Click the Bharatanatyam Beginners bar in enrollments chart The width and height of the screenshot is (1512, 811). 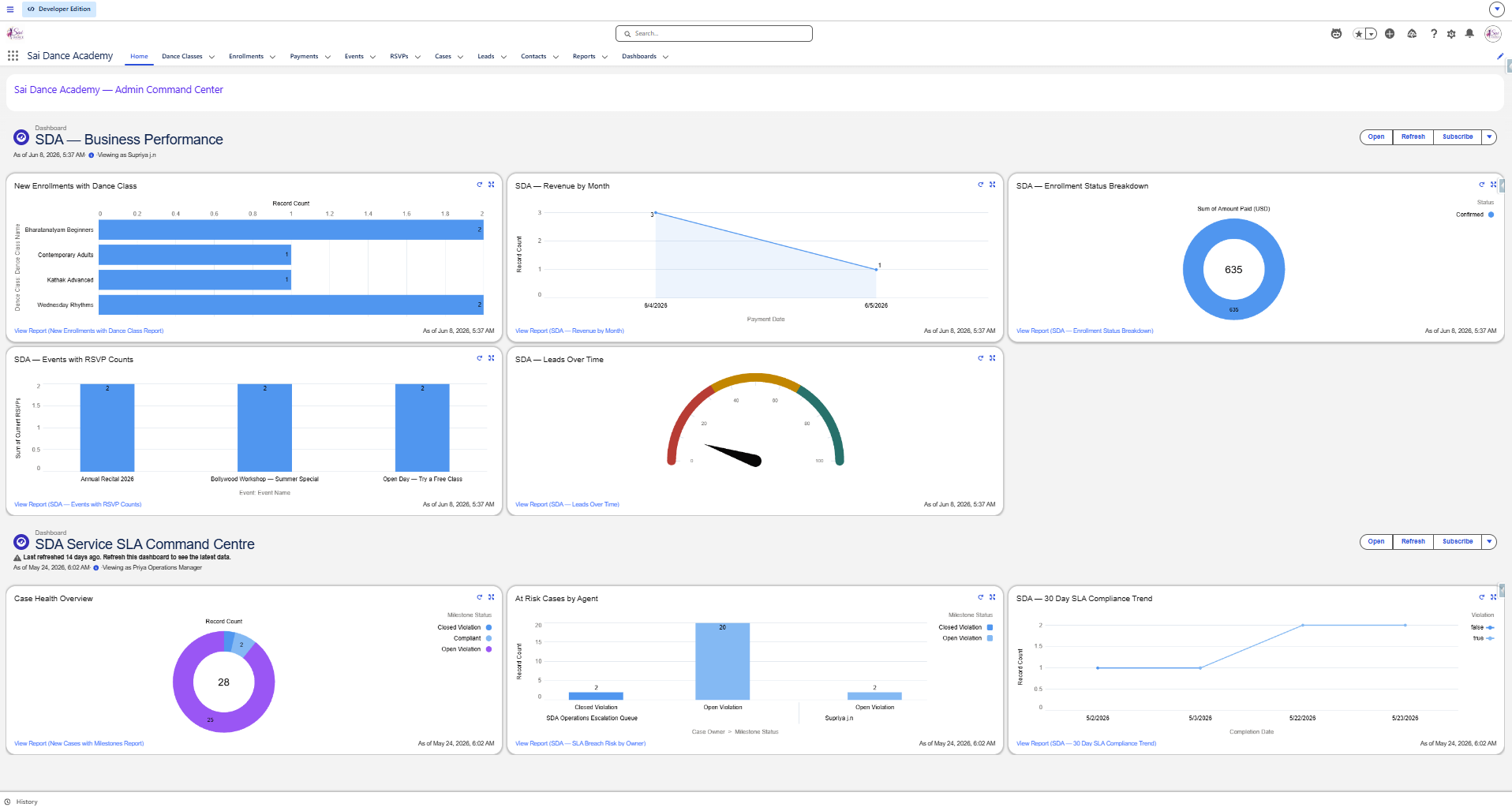pyautogui.click(x=291, y=230)
